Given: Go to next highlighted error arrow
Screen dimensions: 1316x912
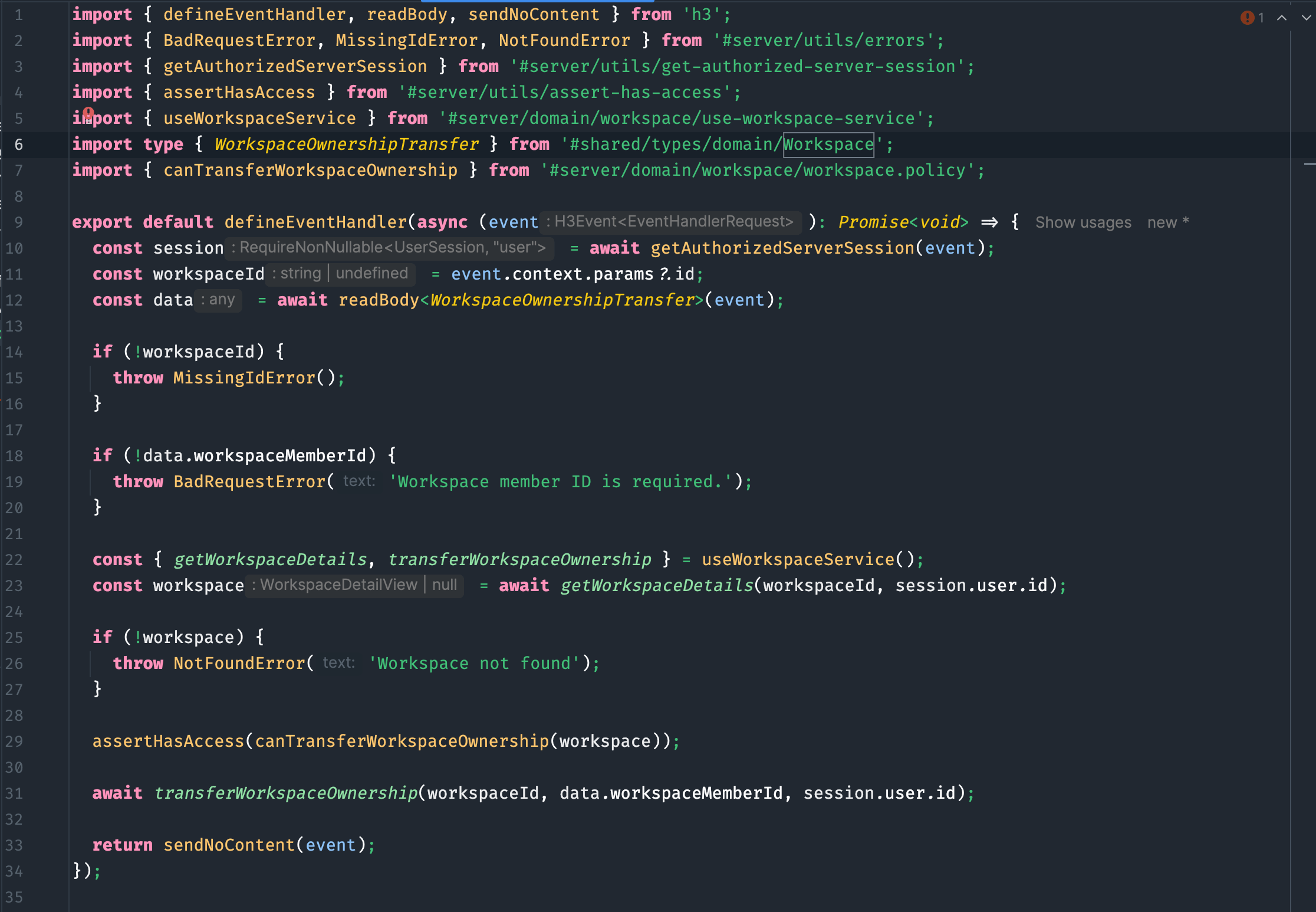Looking at the screenshot, I should click(1306, 18).
